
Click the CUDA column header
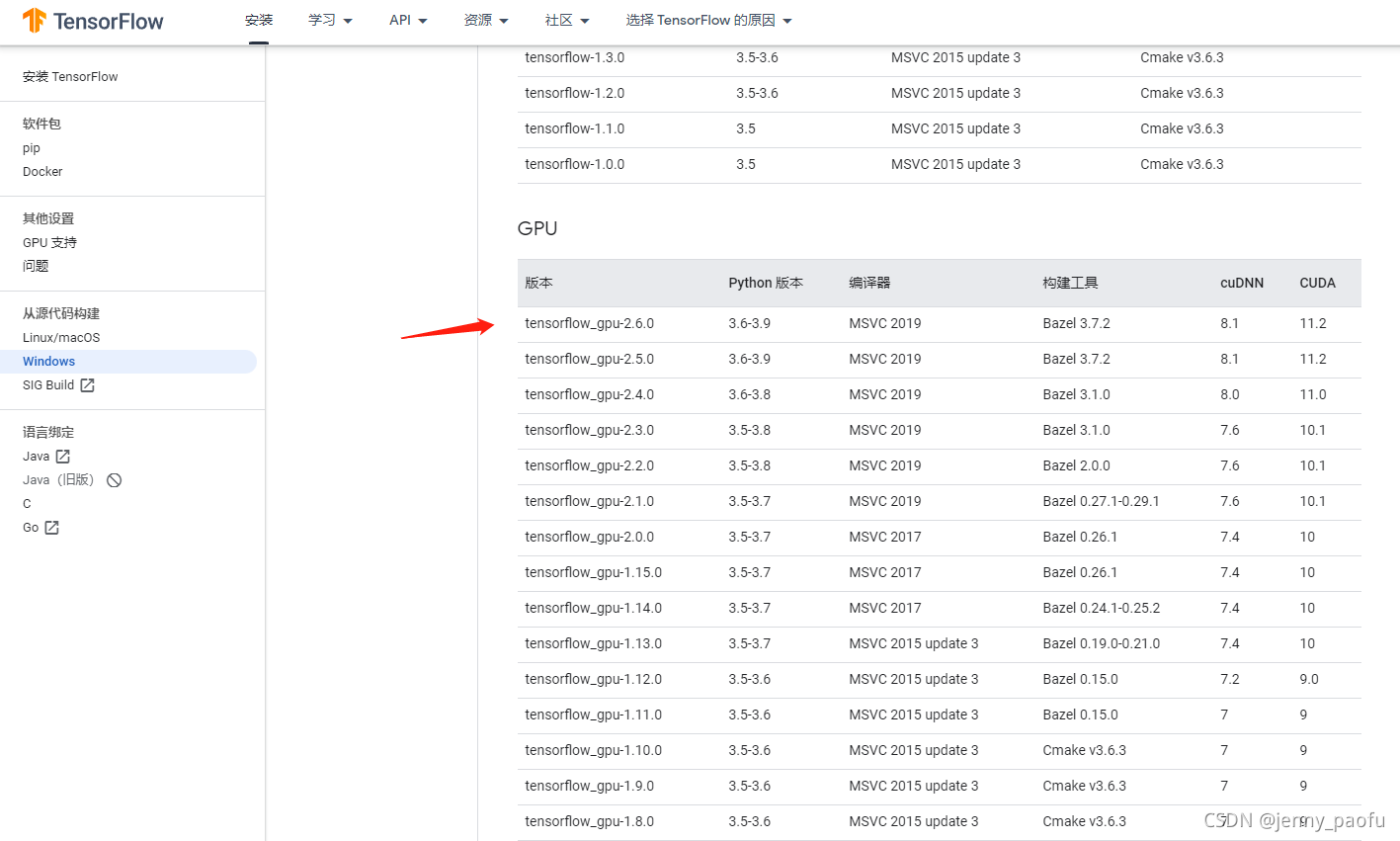(1318, 283)
